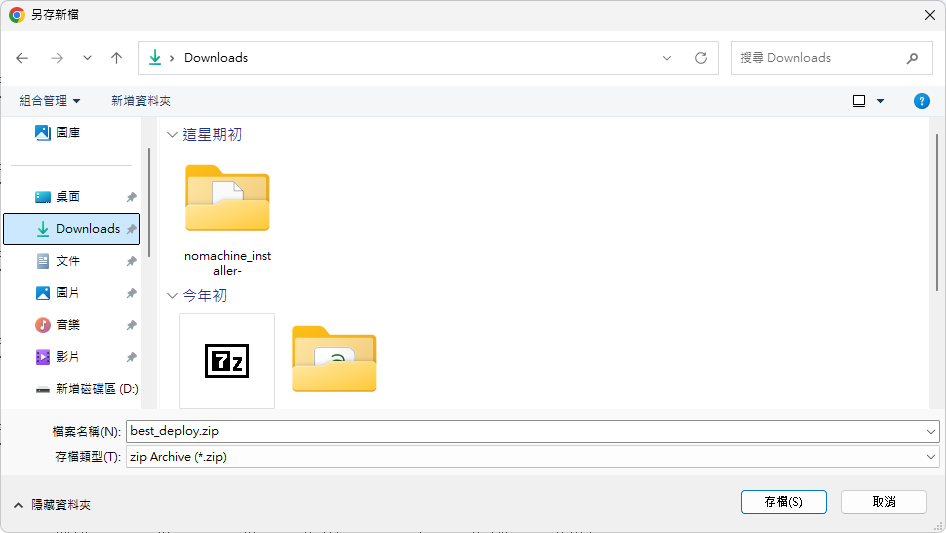Click the file list vertical scrollbar
The height and width of the screenshot is (533, 946).
936,211
